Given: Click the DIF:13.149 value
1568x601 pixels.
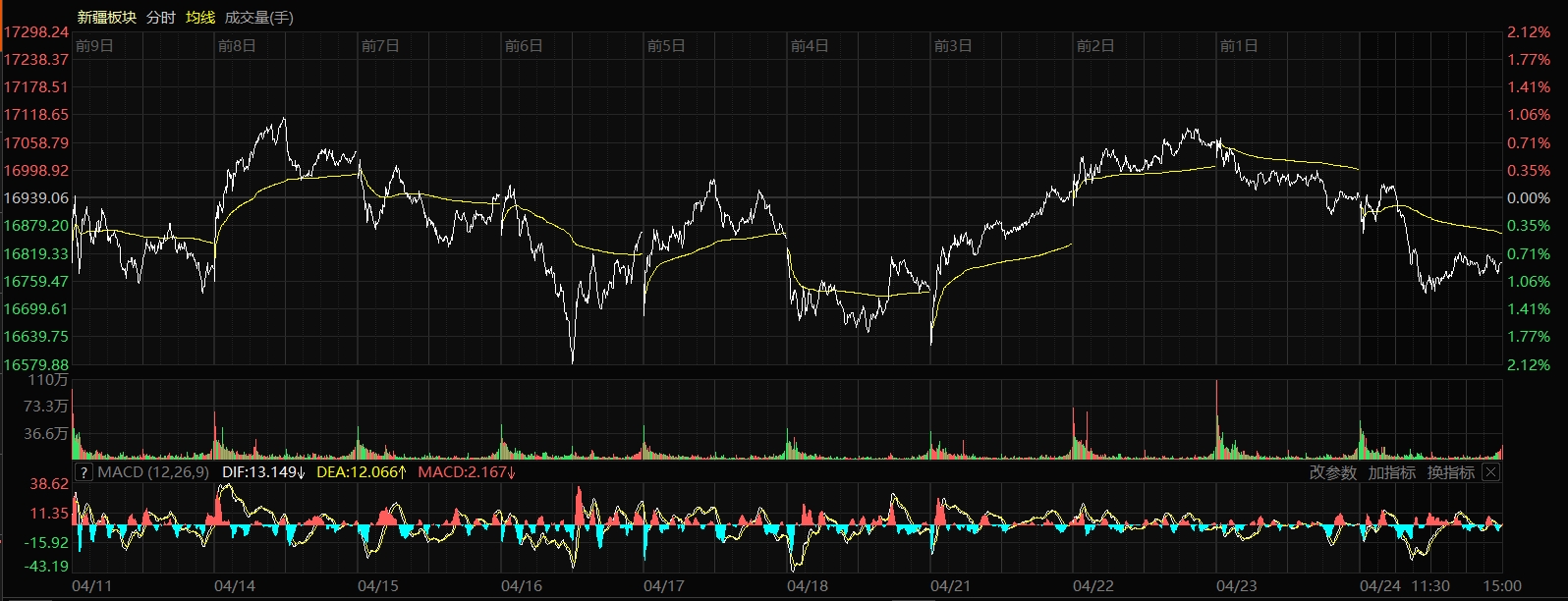Looking at the screenshot, I should (x=264, y=472).
